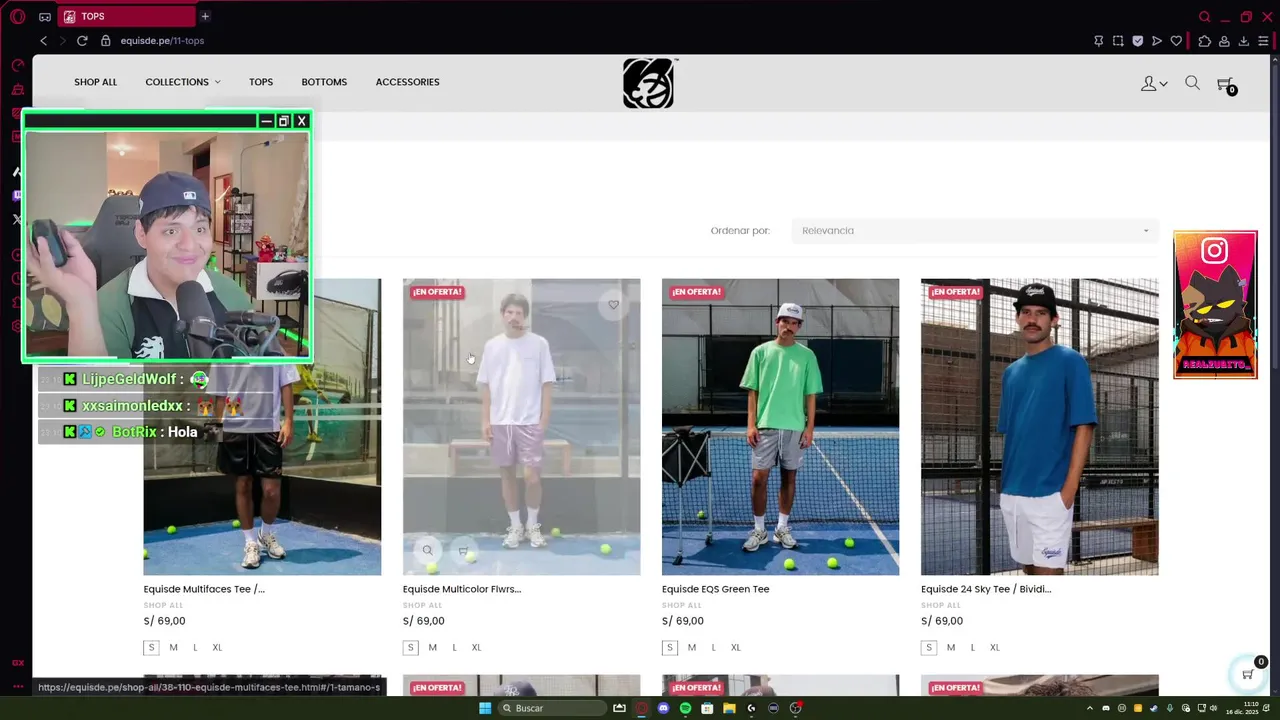This screenshot has width=1280, height=720.
Task: Reload the current page
Action: tap(82, 41)
